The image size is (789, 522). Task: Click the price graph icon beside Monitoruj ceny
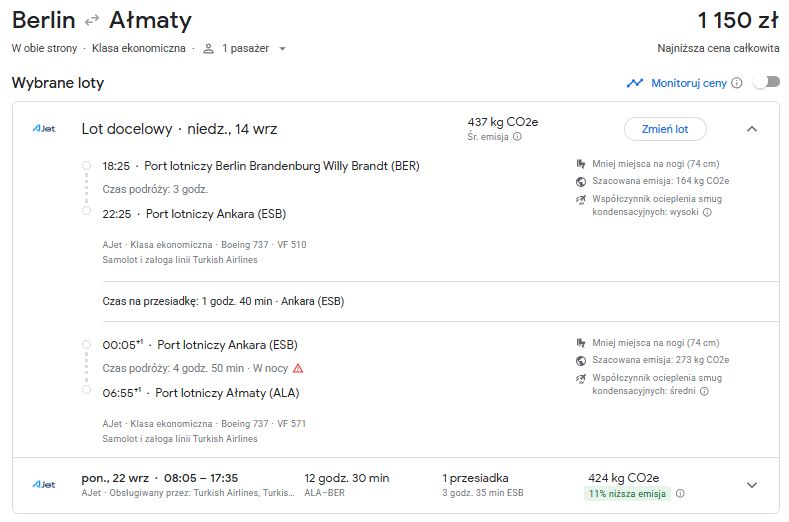[x=635, y=83]
